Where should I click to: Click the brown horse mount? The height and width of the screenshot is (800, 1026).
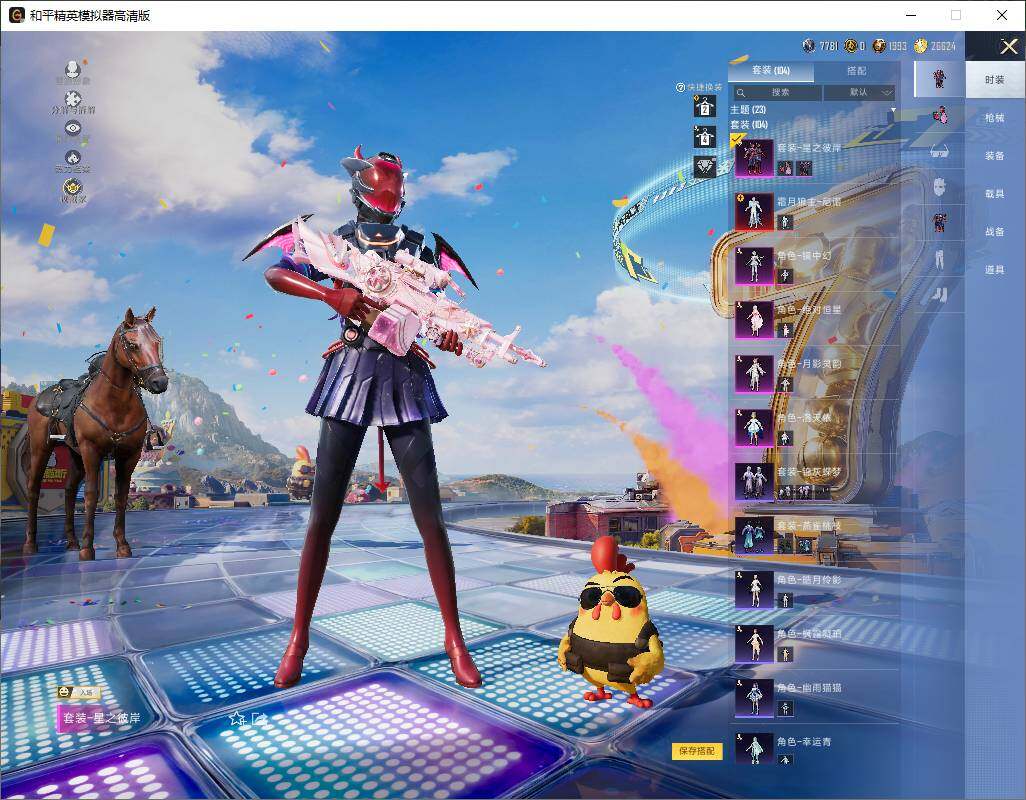coord(98,432)
